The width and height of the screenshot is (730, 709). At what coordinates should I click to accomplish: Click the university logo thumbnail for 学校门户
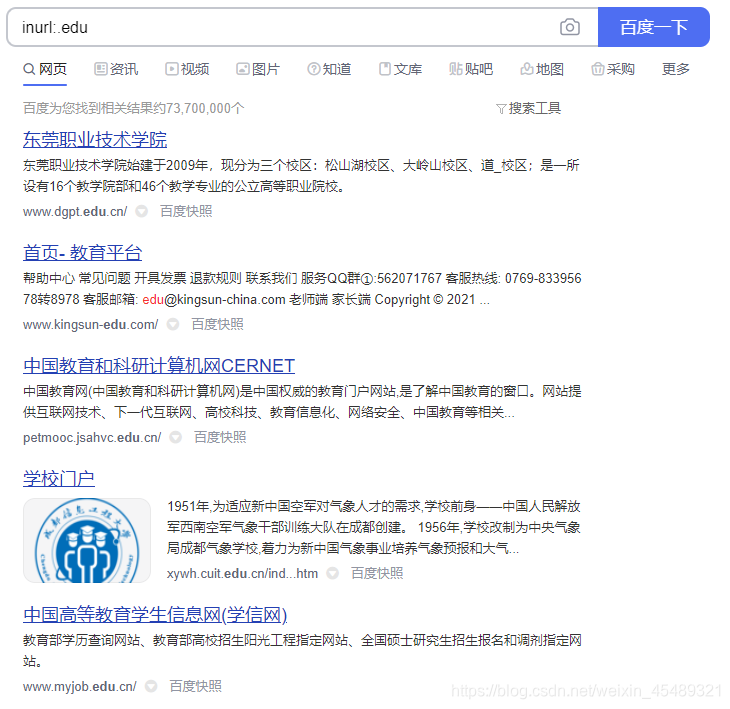[87, 540]
